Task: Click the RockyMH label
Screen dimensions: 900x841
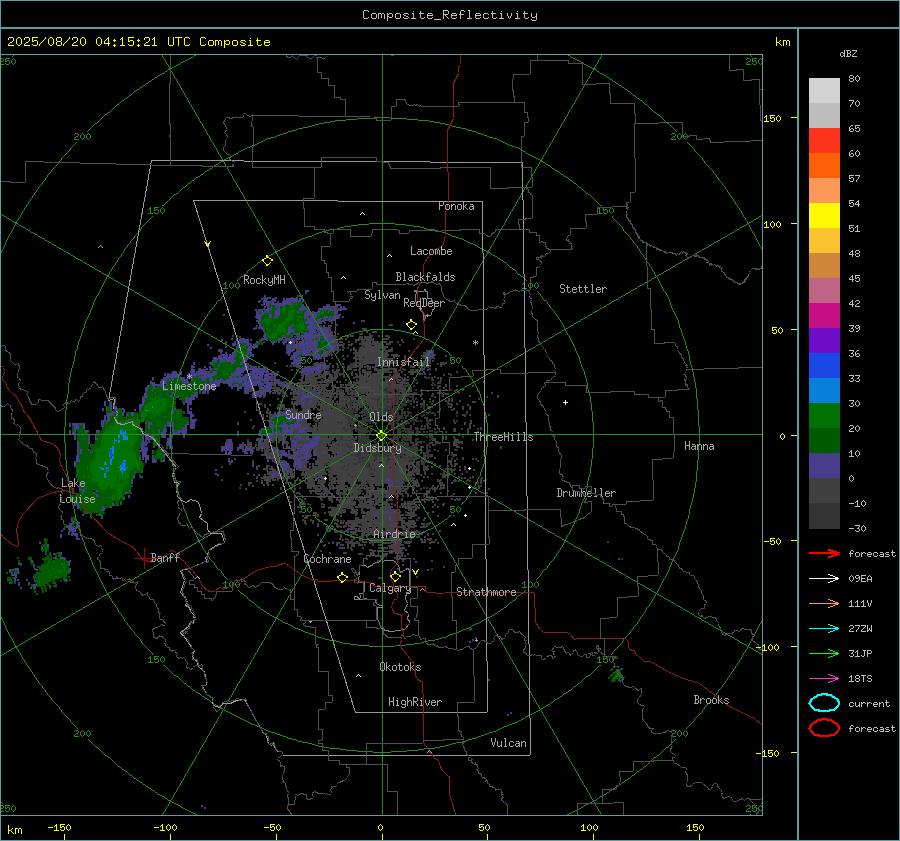Action: (264, 280)
